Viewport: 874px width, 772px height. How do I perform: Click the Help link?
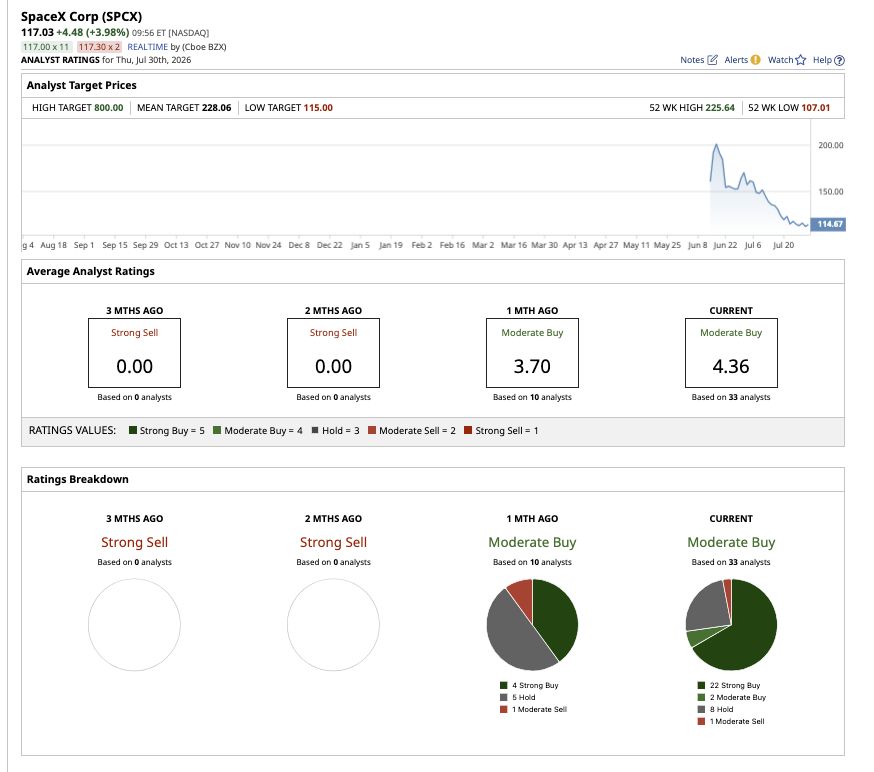tap(822, 60)
